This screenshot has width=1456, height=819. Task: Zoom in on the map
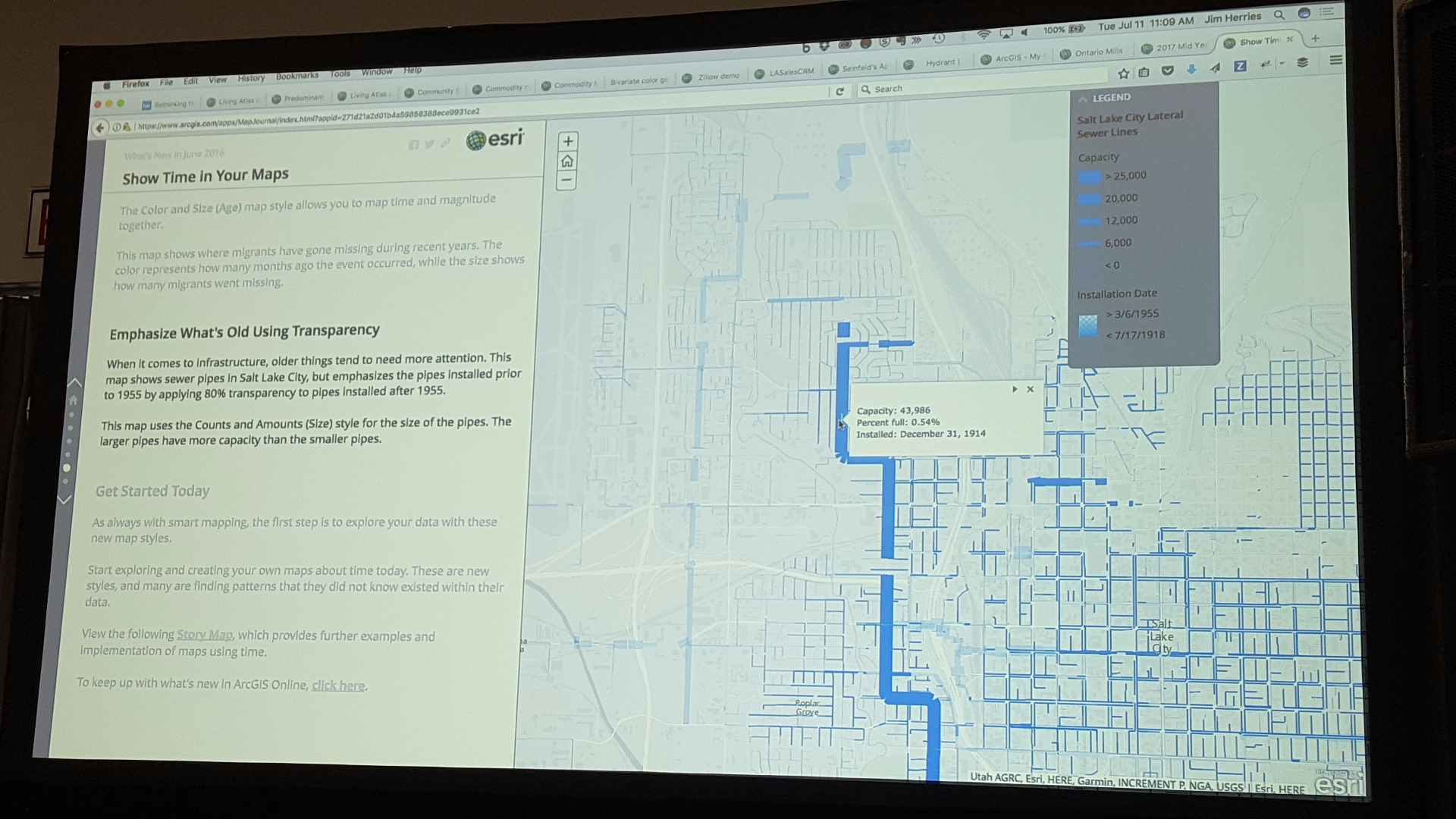[567, 142]
